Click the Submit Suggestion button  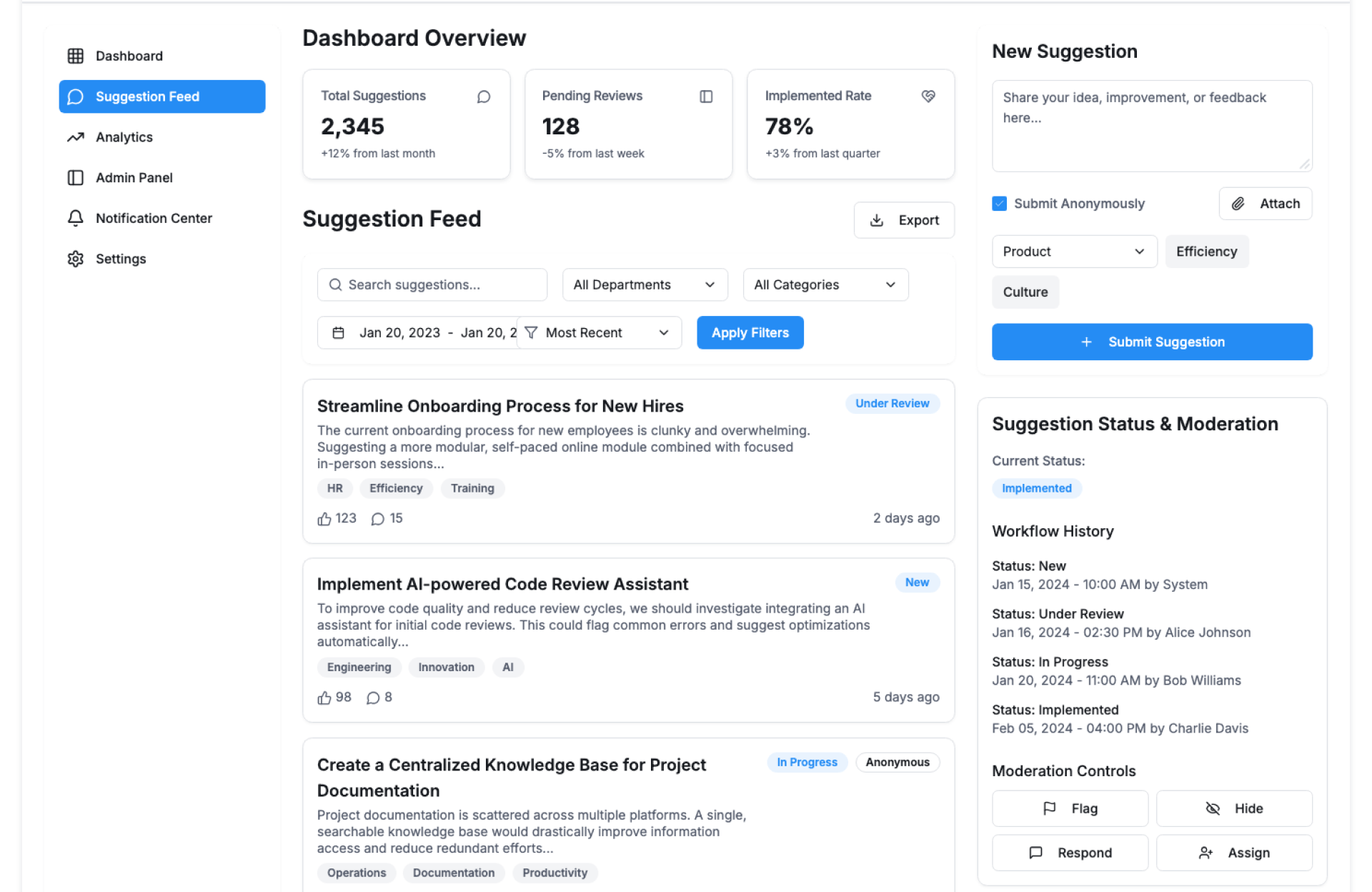tap(1151, 342)
